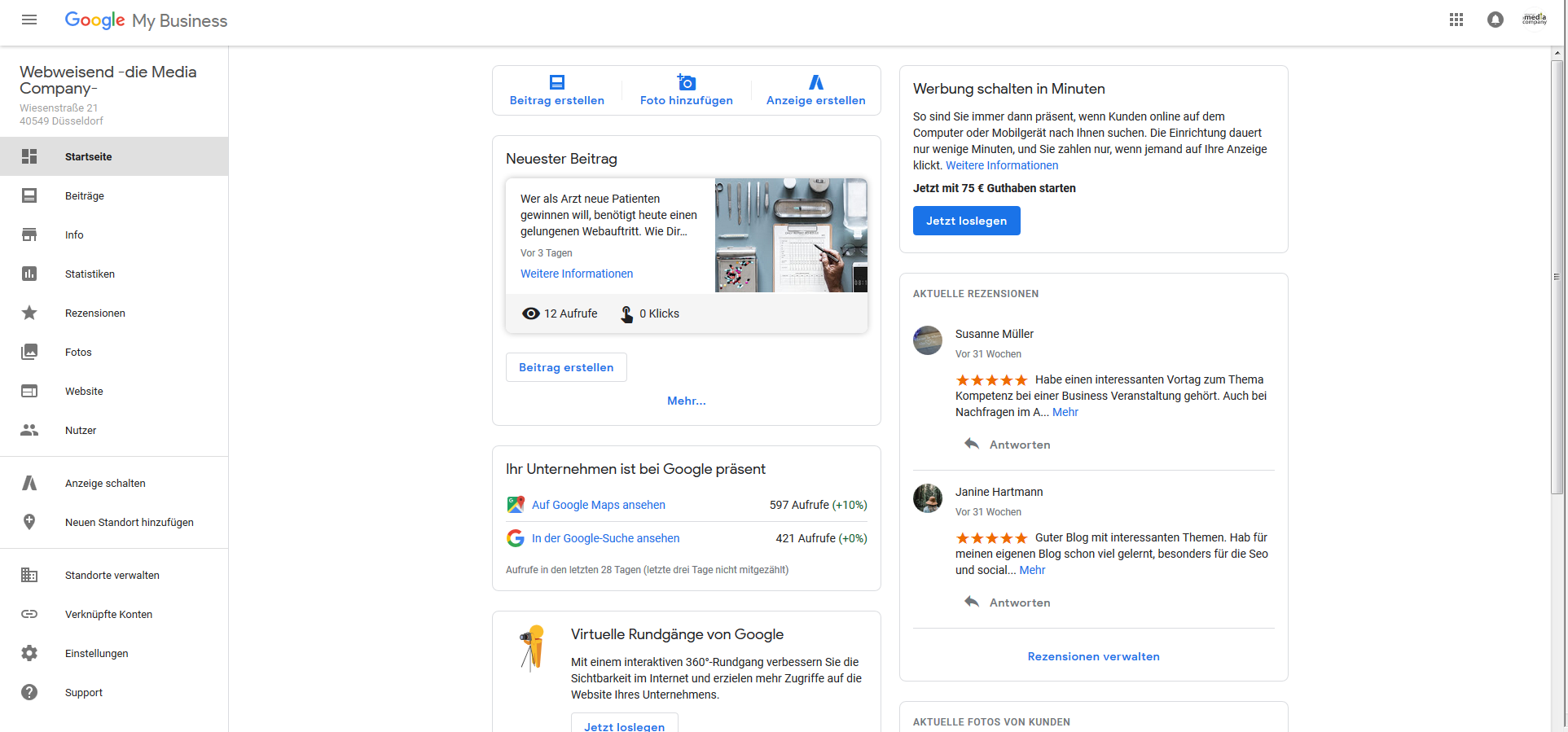Click Auf Google Maps ansehen link
The height and width of the screenshot is (732, 1568).
[x=599, y=505]
